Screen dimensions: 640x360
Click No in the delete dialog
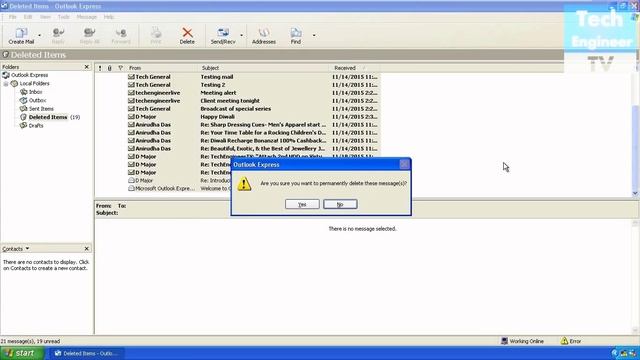[x=340, y=204]
